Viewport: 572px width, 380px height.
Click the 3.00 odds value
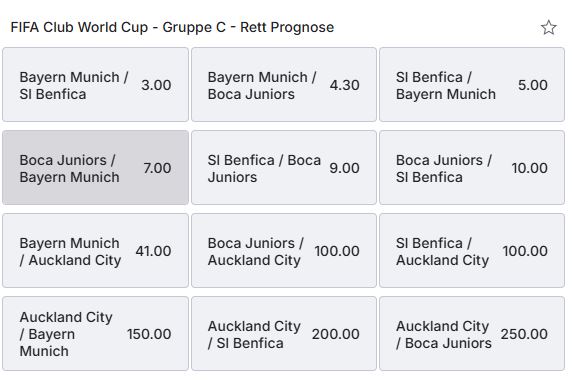coord(156,85)
